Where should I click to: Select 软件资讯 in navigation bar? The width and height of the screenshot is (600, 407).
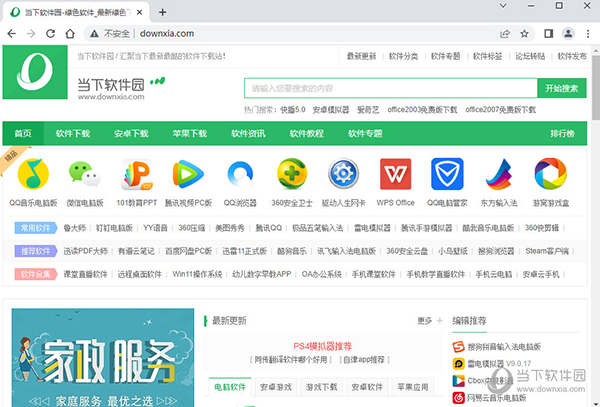[x=248, y=133]
